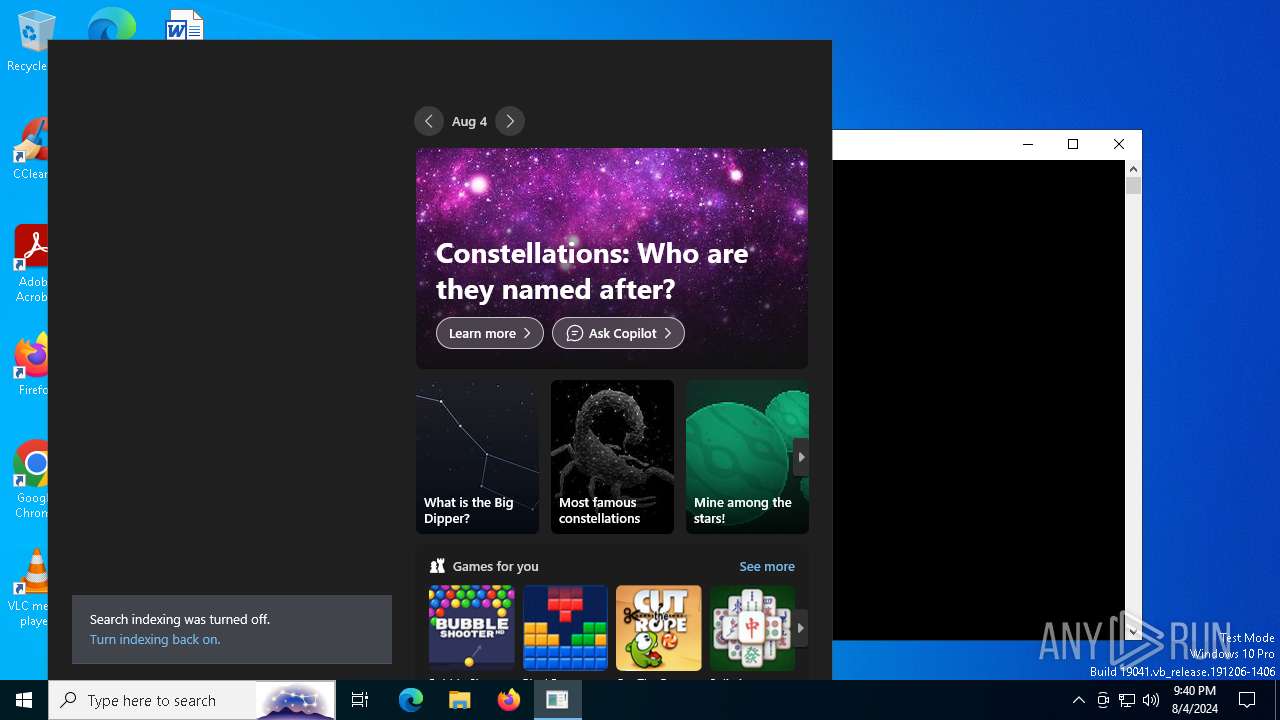Open the notification center icon
The width and height of the screenshot is (1280, 720).
coord(1247,700)
